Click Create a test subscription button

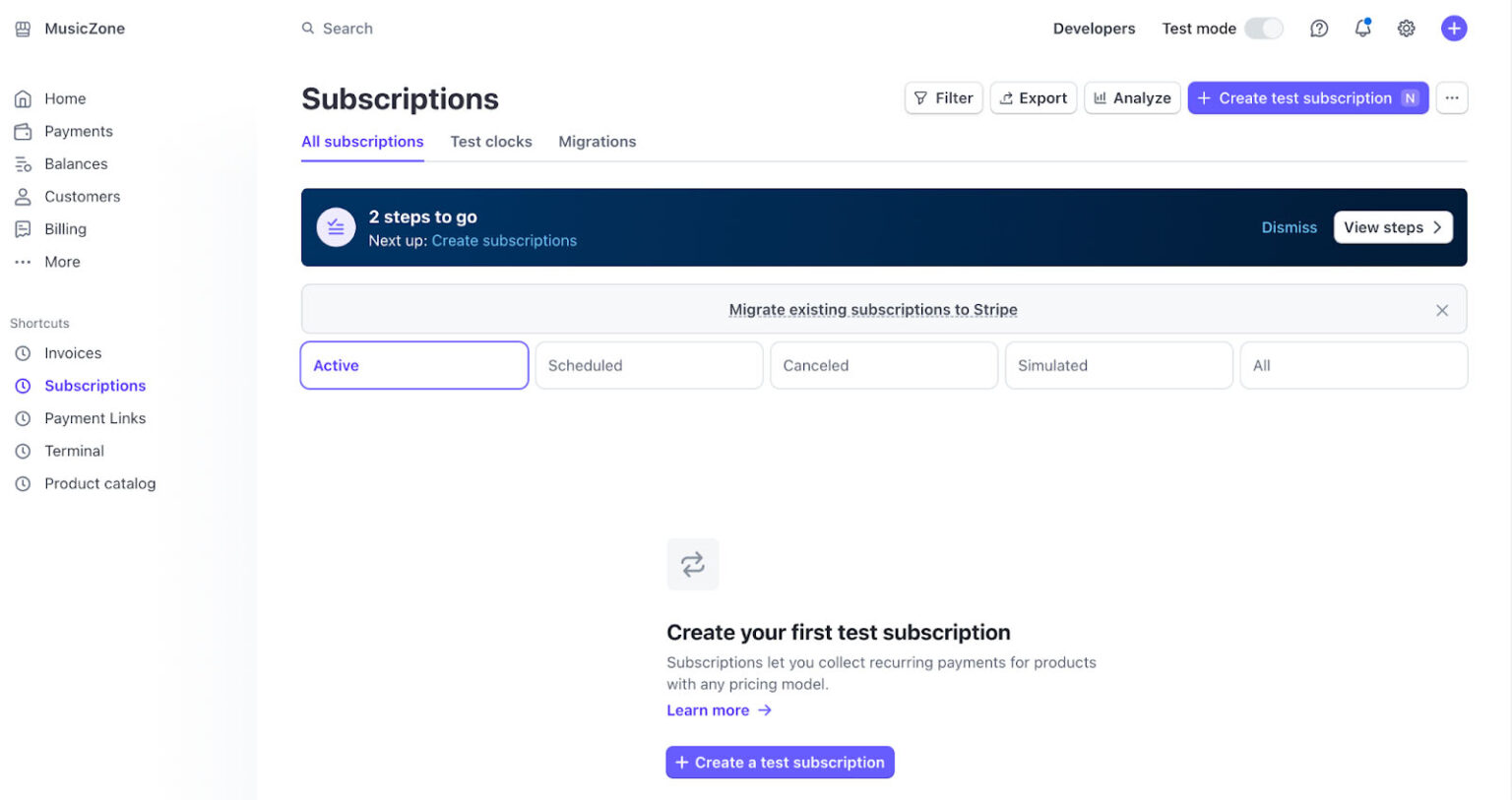(780, 762)
